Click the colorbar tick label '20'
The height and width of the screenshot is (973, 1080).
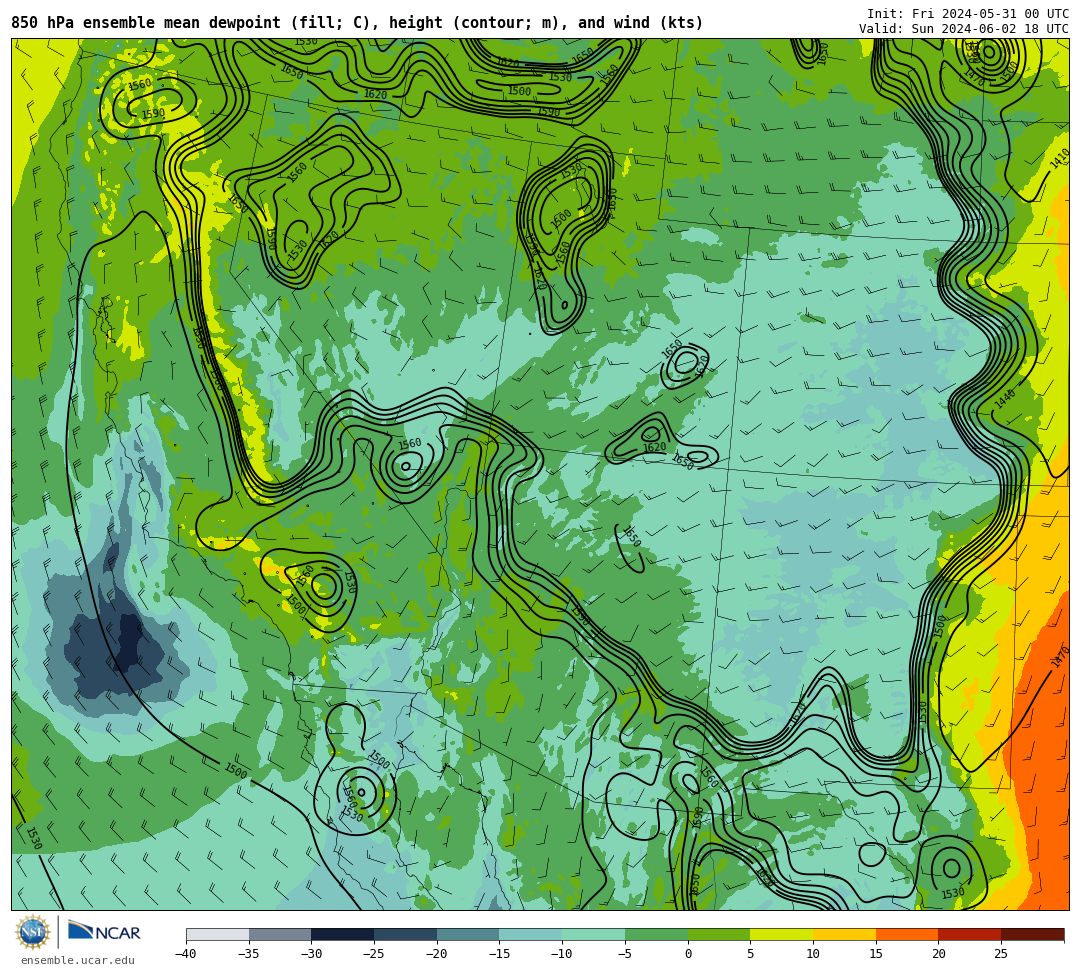pos(939,954)
